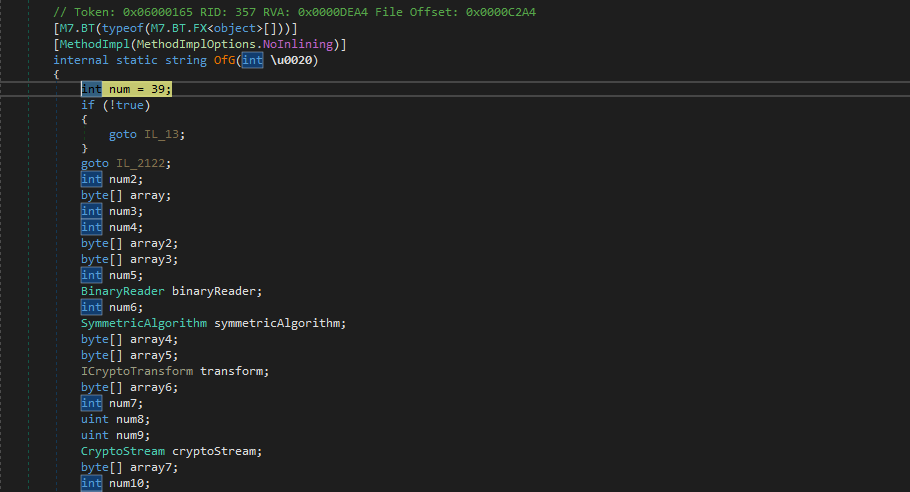Click the array7 variable name
Image resolution: width=910 pixels, height=492 pixels.
pos(154,467)
